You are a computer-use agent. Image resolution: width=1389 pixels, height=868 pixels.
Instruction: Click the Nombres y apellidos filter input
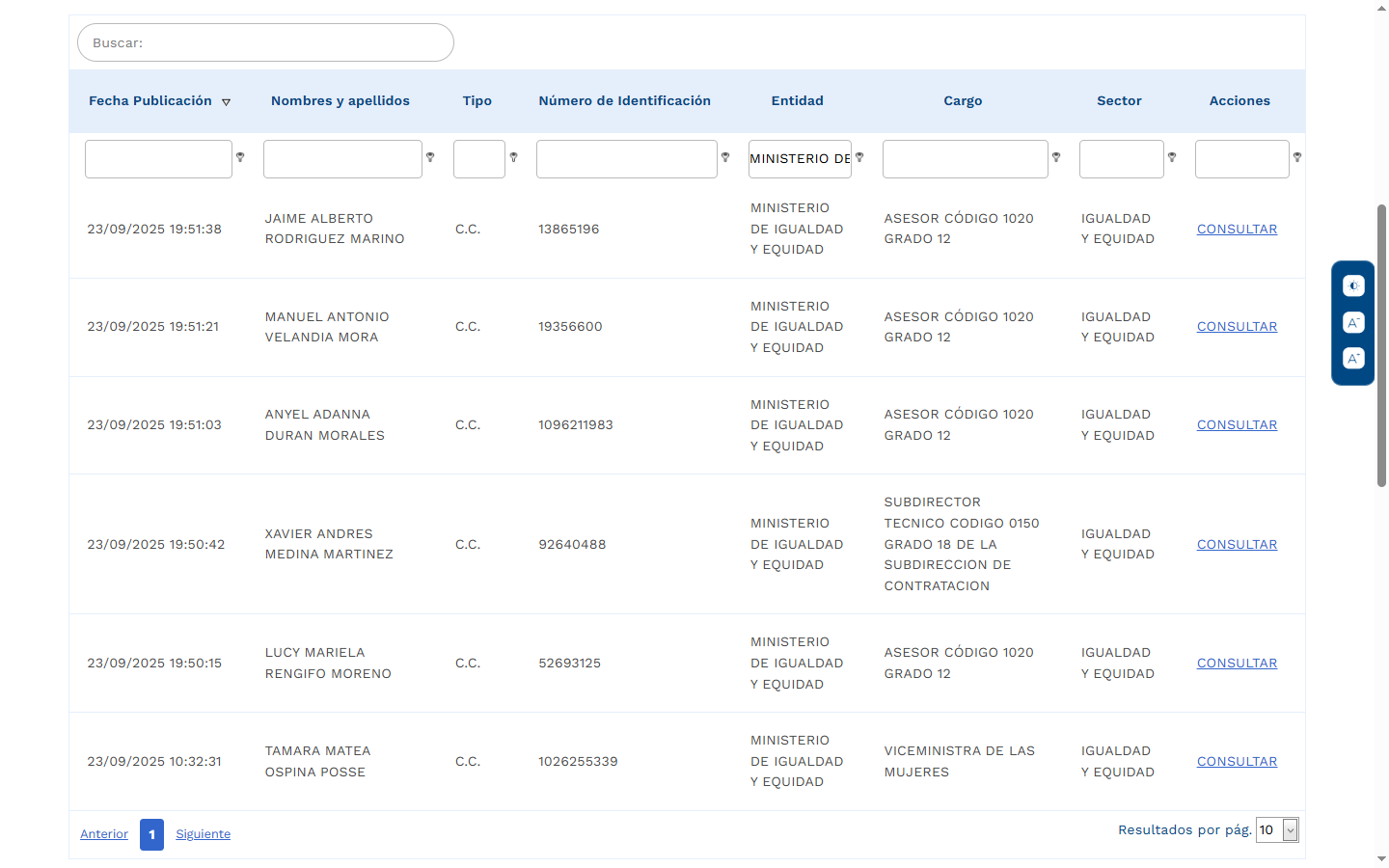click(x=342, y=159)
